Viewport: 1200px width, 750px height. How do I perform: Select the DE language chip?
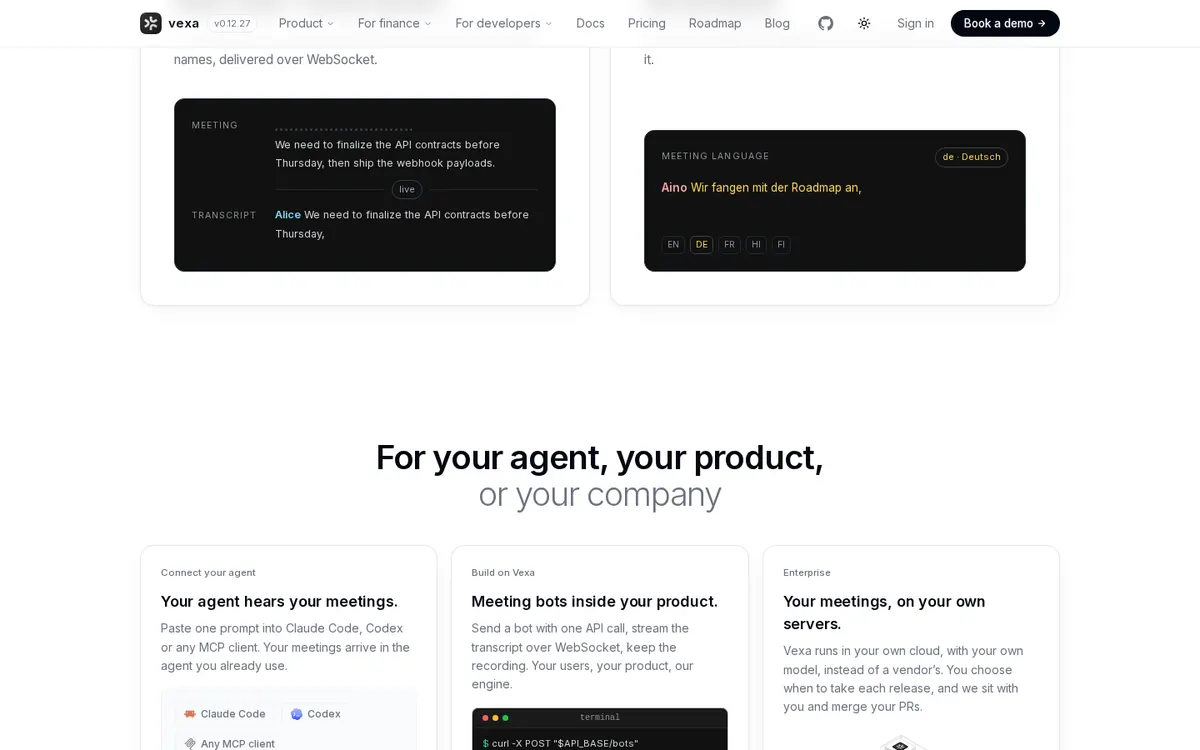click(702, 245)
